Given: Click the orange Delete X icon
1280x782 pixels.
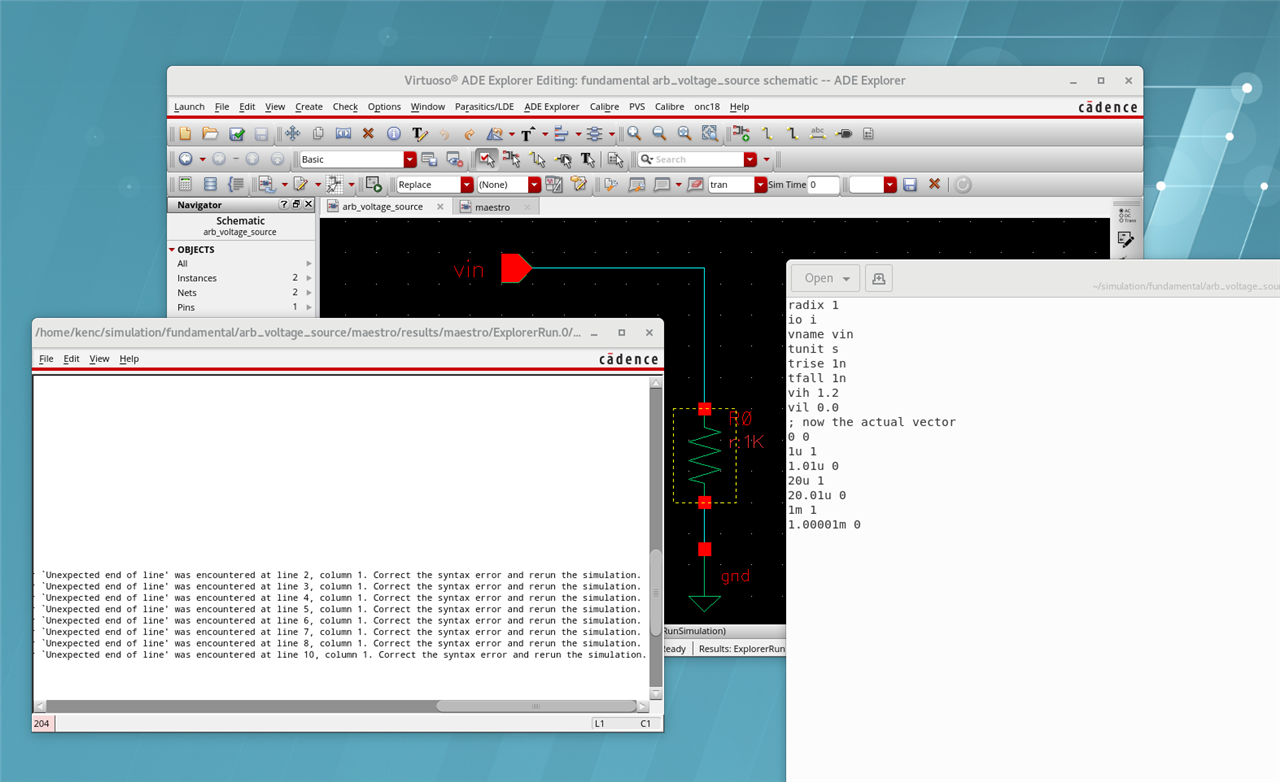Looking at the screenshot, I should pyautogui.click(x=368, y=133).
